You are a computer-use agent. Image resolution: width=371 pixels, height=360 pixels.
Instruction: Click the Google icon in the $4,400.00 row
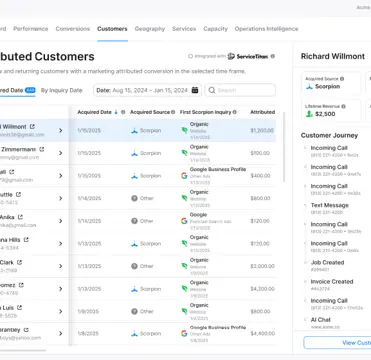pos(184,333)
